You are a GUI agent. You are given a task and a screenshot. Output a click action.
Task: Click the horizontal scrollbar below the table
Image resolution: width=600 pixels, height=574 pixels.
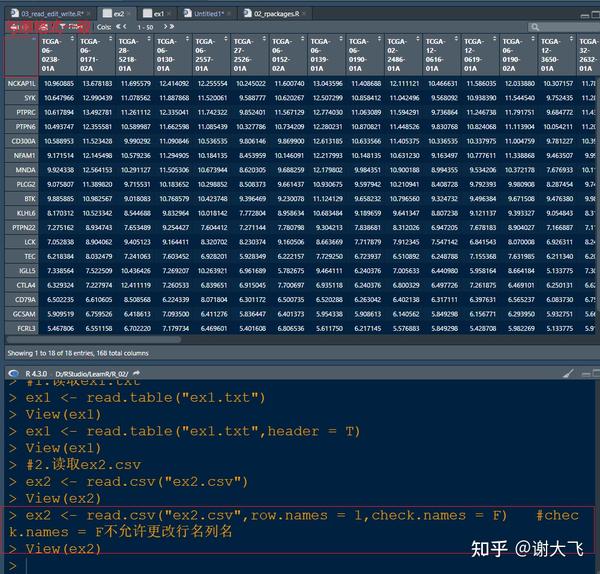click(94, 339)
